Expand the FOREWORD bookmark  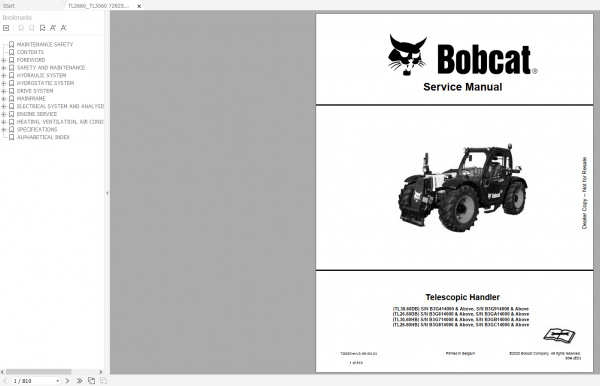coord(3,60)
